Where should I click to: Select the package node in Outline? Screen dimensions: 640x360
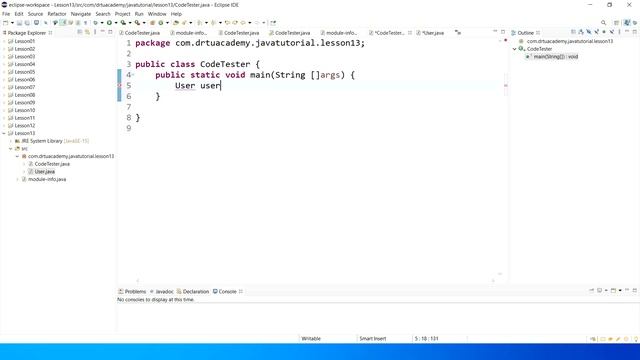click(569, 41)
